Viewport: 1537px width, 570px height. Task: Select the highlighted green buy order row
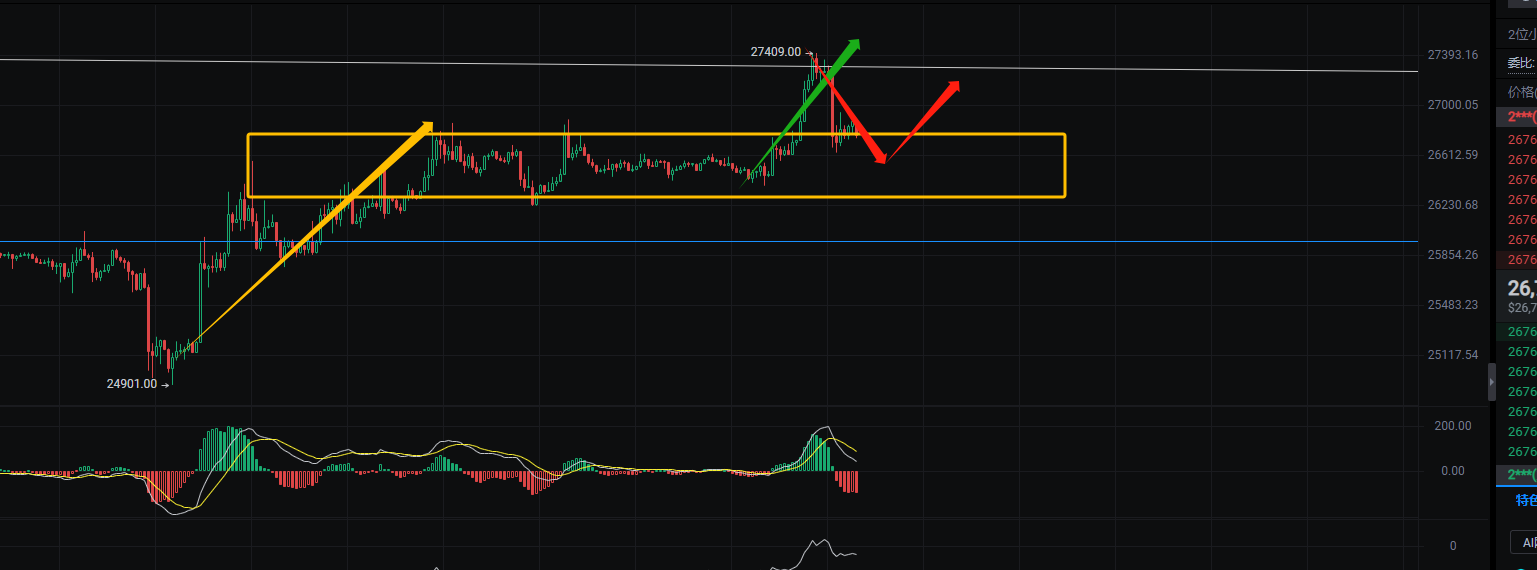[x=1522, y=474]
